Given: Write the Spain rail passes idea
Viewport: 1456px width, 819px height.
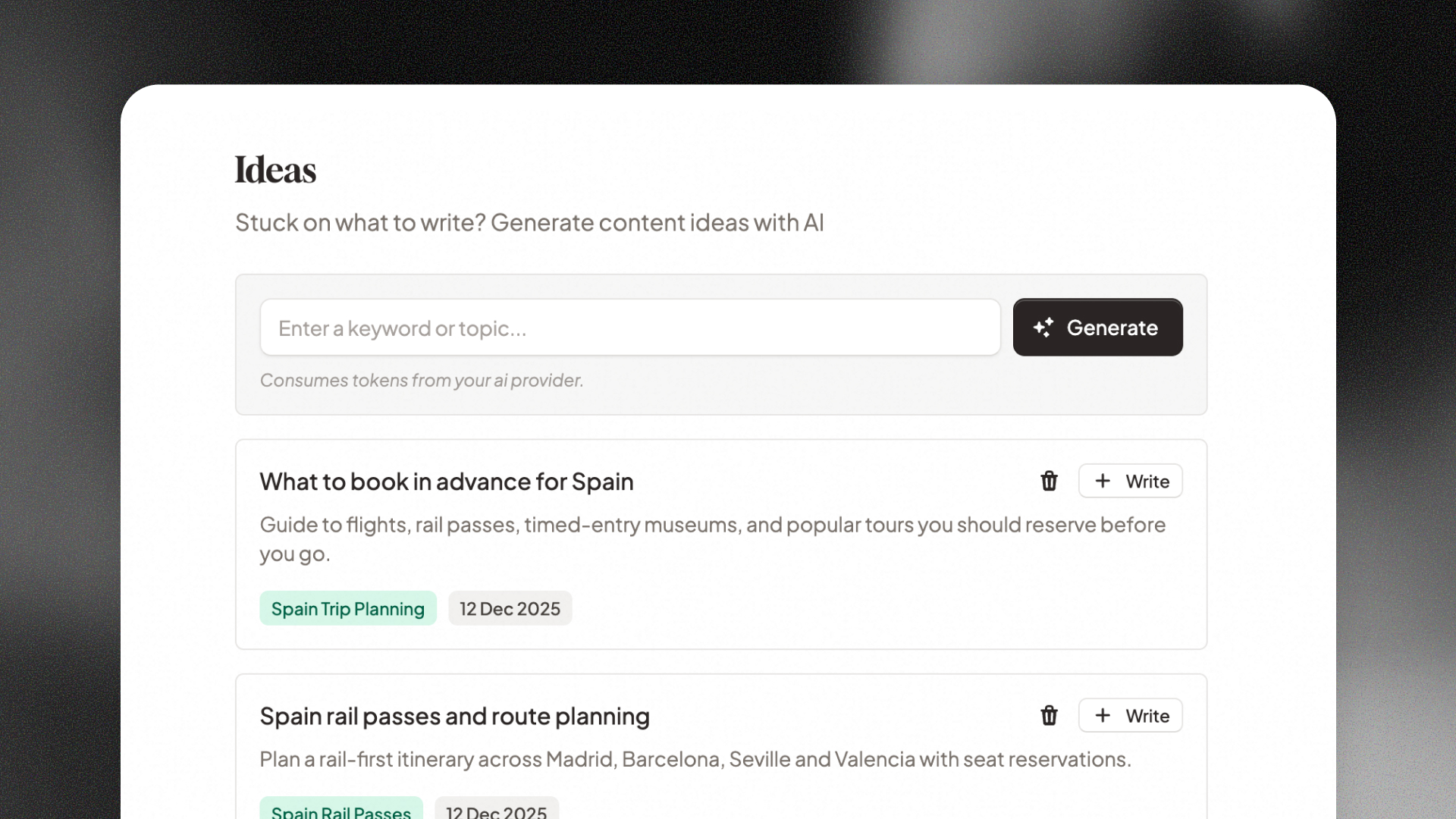Looking at the screenshot, I should tap(1130, 715).
